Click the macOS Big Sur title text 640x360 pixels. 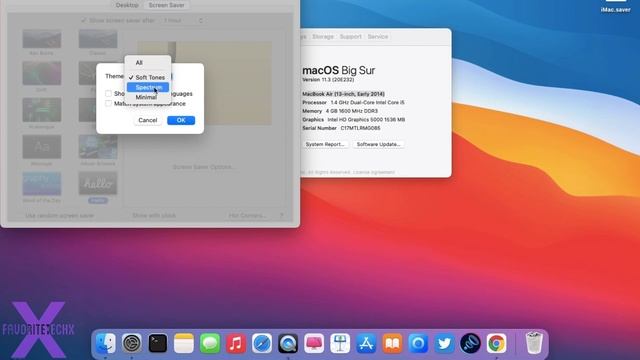(338, 70)
